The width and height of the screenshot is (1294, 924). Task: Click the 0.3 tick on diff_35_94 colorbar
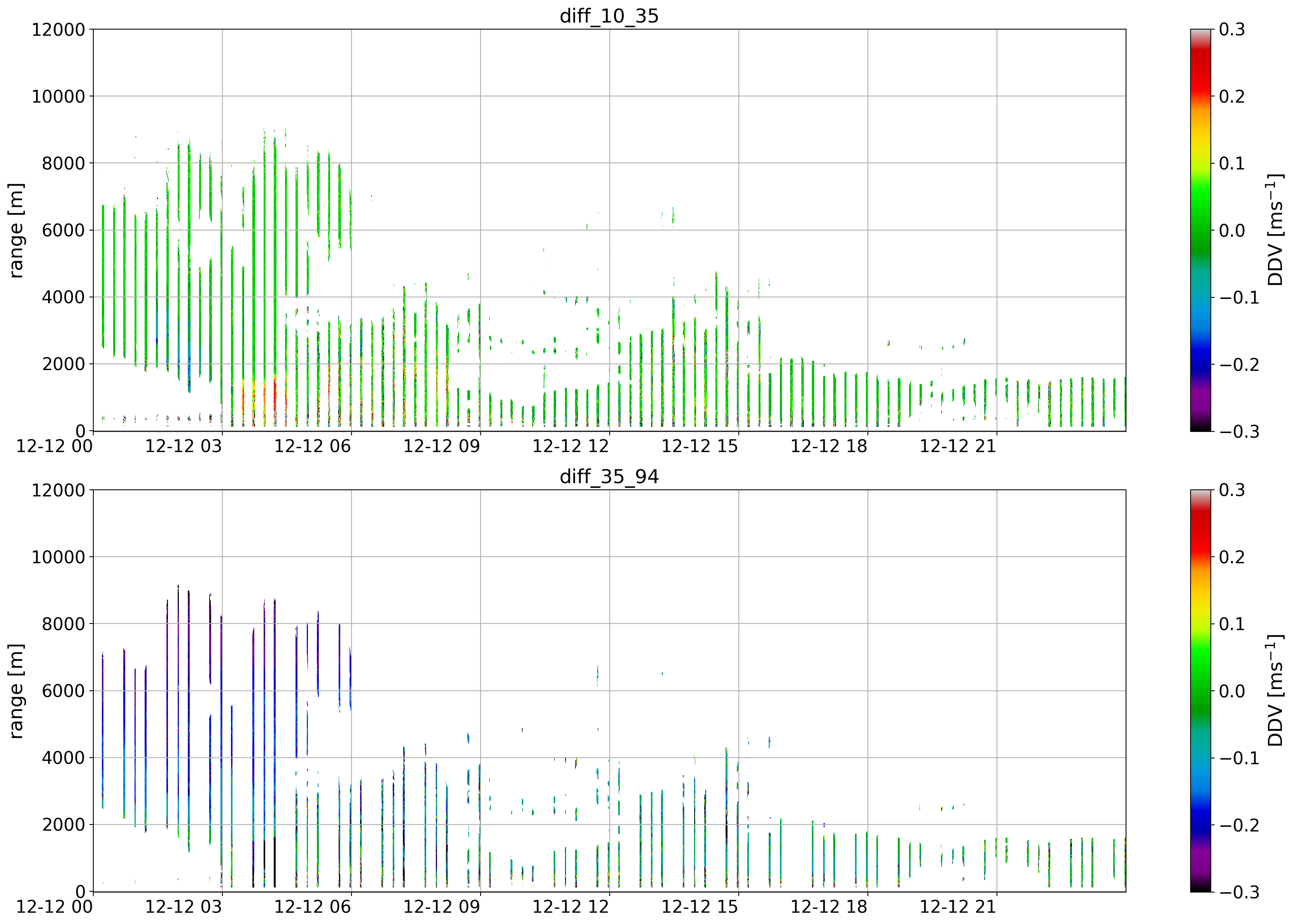(x=1232, y=491)
